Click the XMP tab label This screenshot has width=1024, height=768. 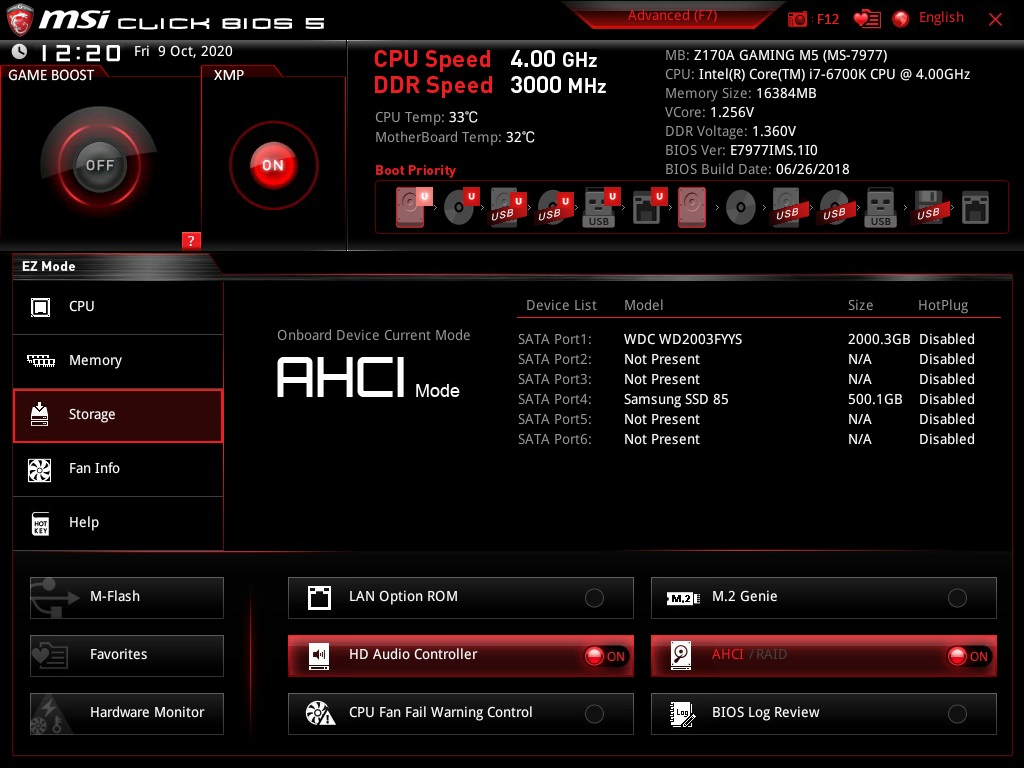pos(229,75)
